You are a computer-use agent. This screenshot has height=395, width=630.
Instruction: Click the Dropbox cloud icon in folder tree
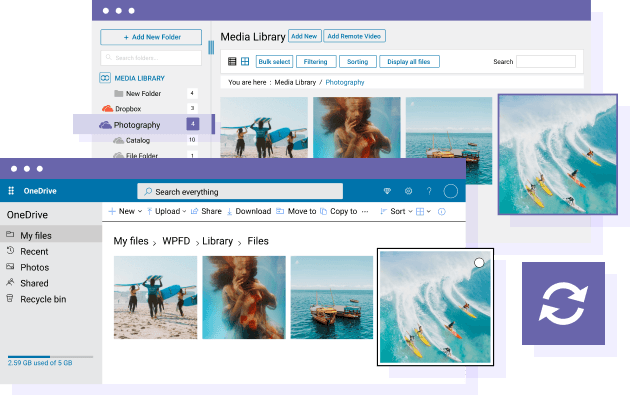click(107, 108)
